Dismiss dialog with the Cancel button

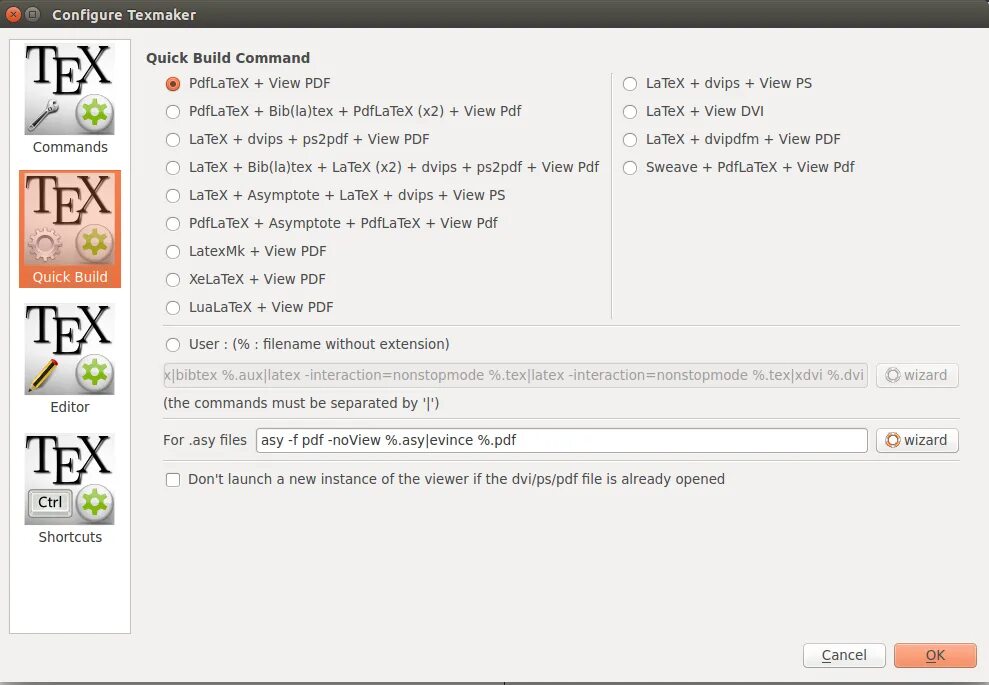click(844, 655)
